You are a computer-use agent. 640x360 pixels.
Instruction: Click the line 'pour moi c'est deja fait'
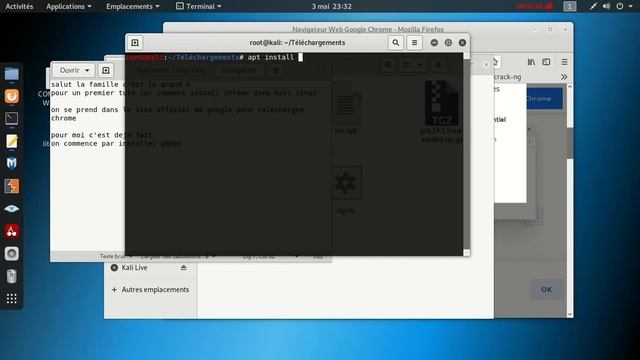tap(102, 135)
